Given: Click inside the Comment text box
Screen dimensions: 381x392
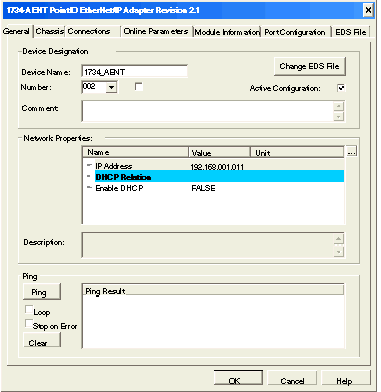Looking at the screenshot, I should pyautogui.click(x=207, y=111).
